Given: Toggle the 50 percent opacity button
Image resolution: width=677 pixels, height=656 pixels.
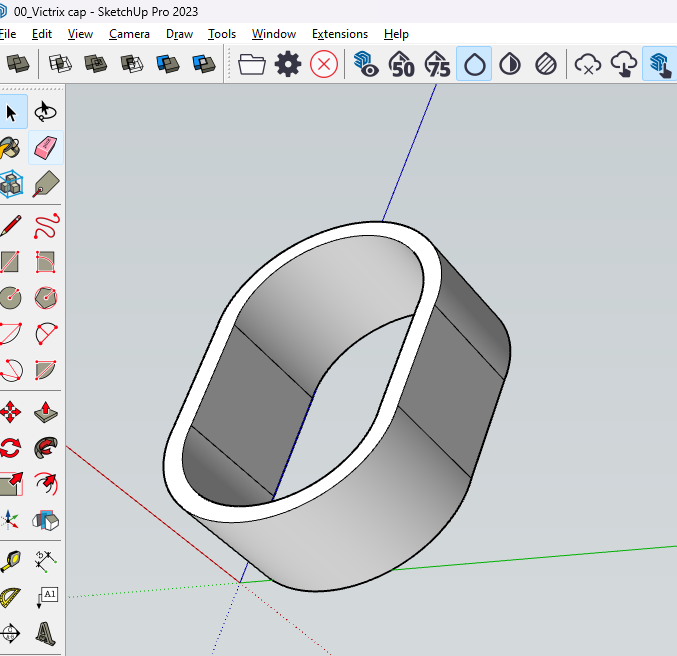Looking at the screenshot, I should [402, 65].
